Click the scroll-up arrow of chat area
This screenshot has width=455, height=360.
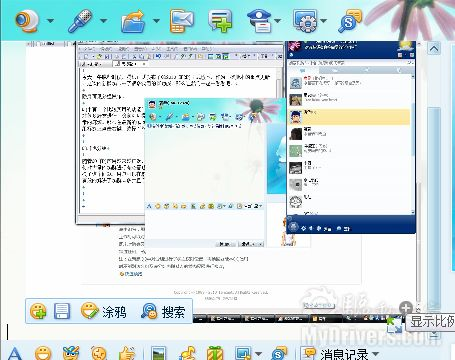coord(434,49)
